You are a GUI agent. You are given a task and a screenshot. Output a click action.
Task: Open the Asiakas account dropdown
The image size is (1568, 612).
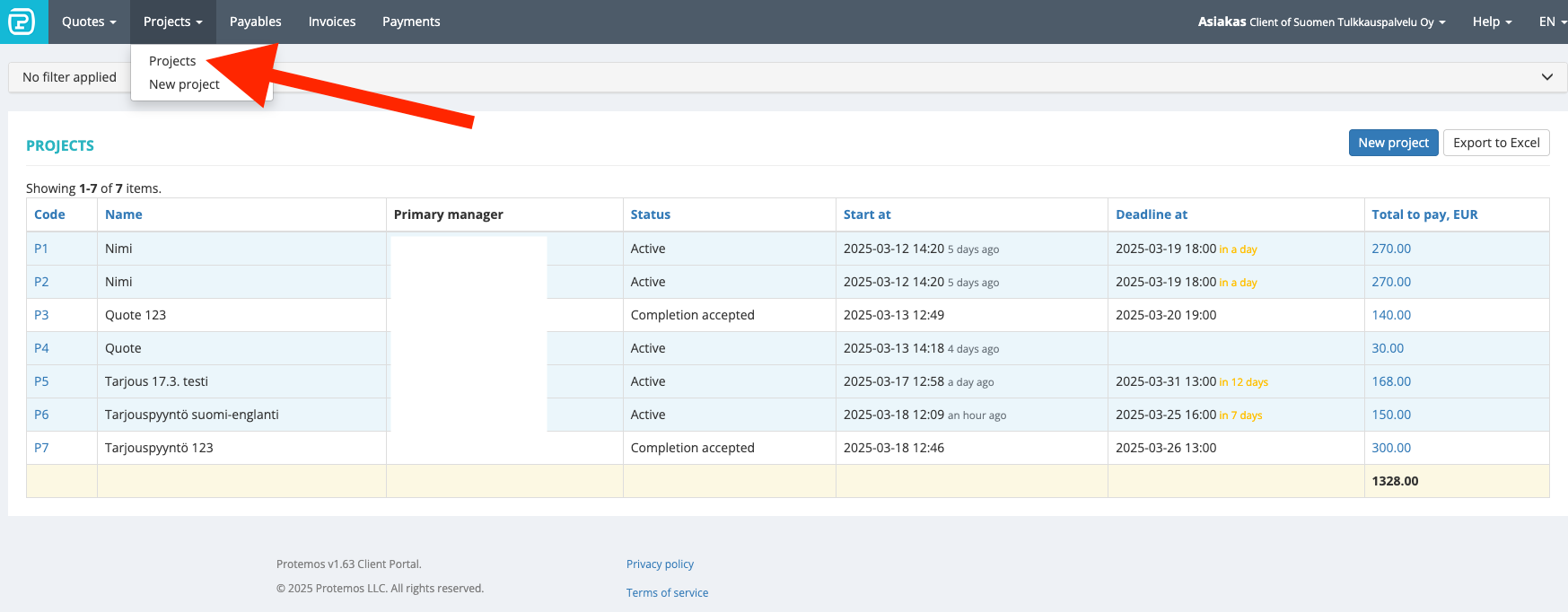pos(1322,22)
